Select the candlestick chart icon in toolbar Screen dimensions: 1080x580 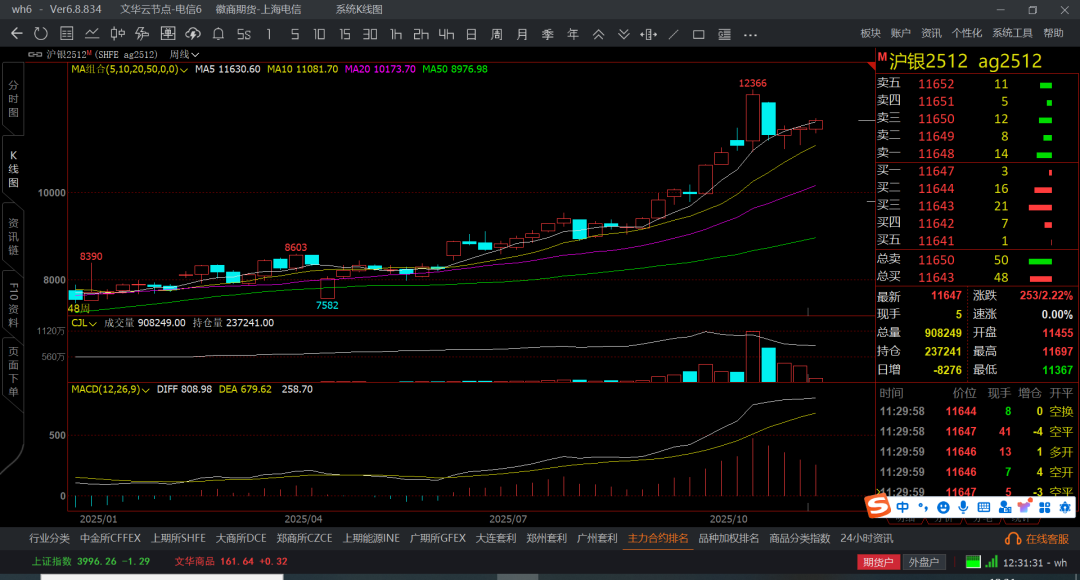click(117, 34)
